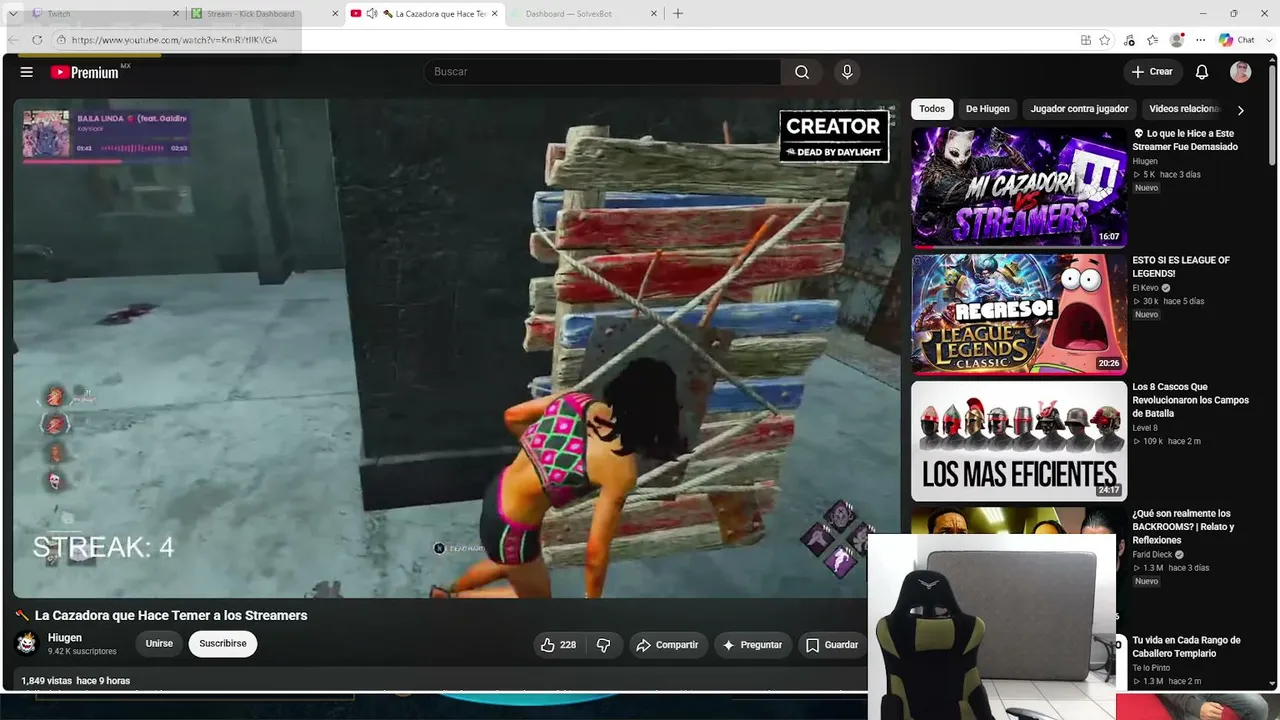The width and height of the screenshot is (1280, 720).
Task: Switch to the Dashboard — SolvexBot tab
Action: [584, 14]
